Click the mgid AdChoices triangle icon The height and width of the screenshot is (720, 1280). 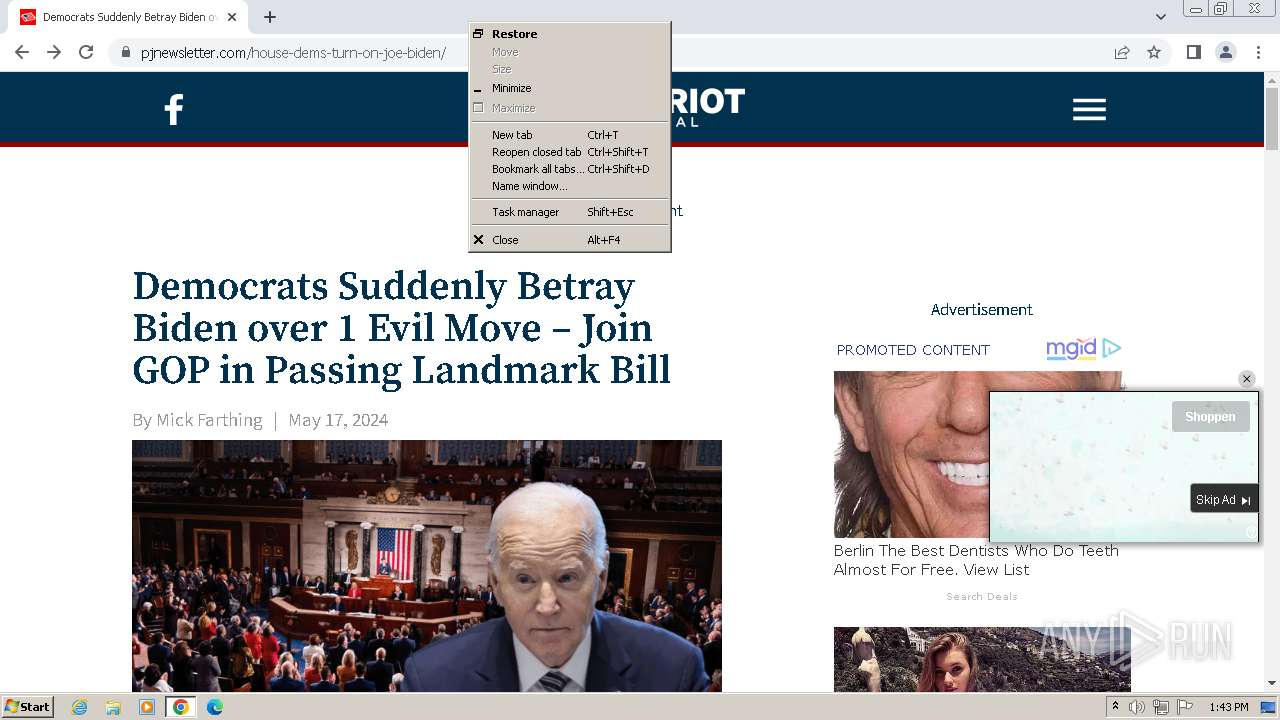click(1111, 348)
